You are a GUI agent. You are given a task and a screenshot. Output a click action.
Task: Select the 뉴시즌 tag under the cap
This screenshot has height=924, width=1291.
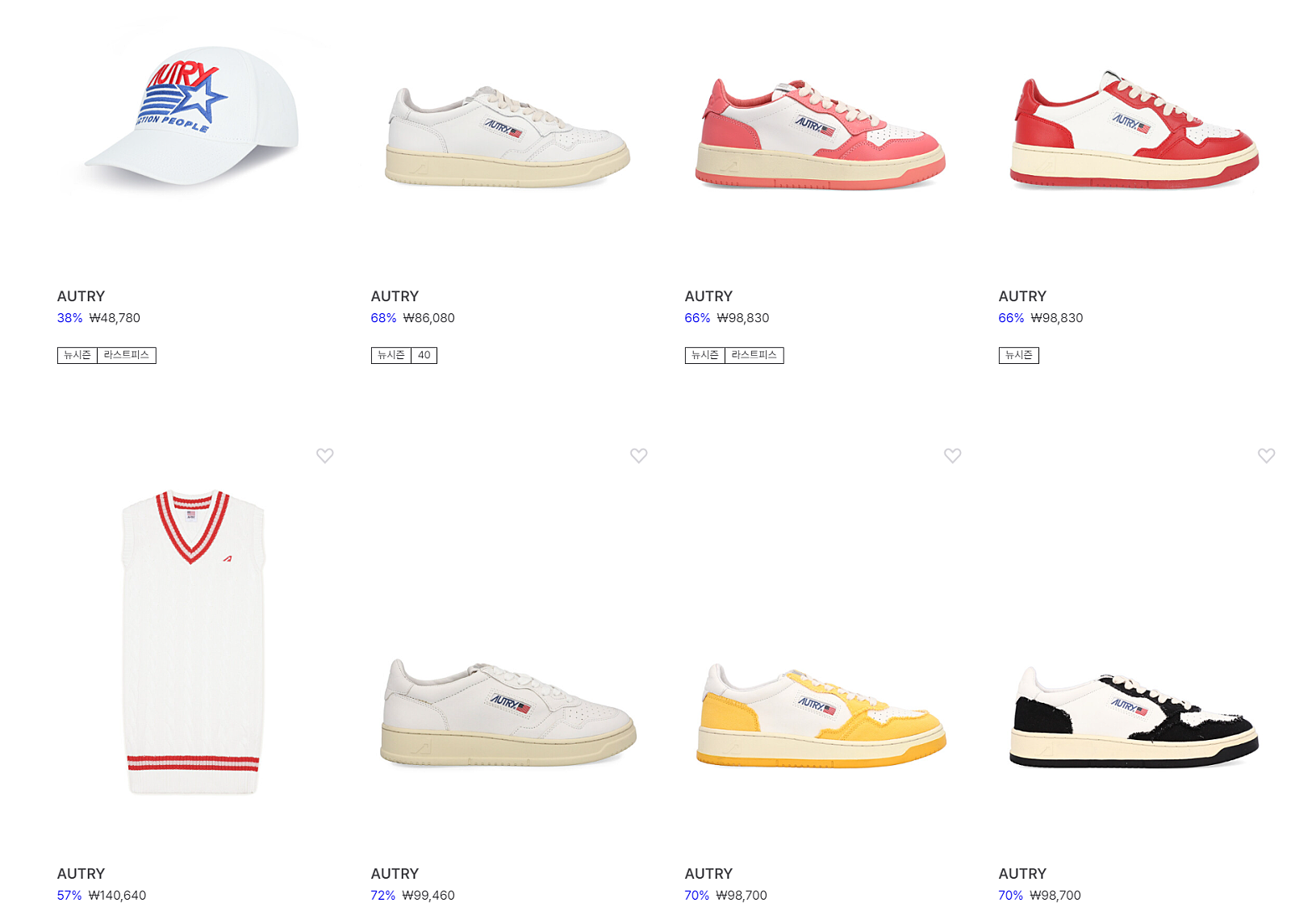tap(77, 355)
